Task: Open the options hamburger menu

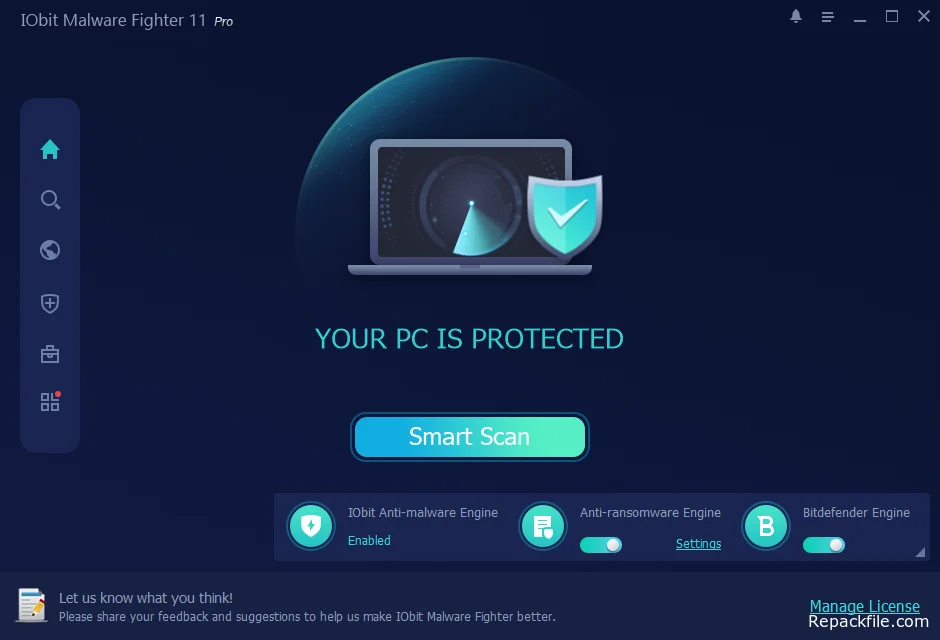Action: [x=828, y=17]
